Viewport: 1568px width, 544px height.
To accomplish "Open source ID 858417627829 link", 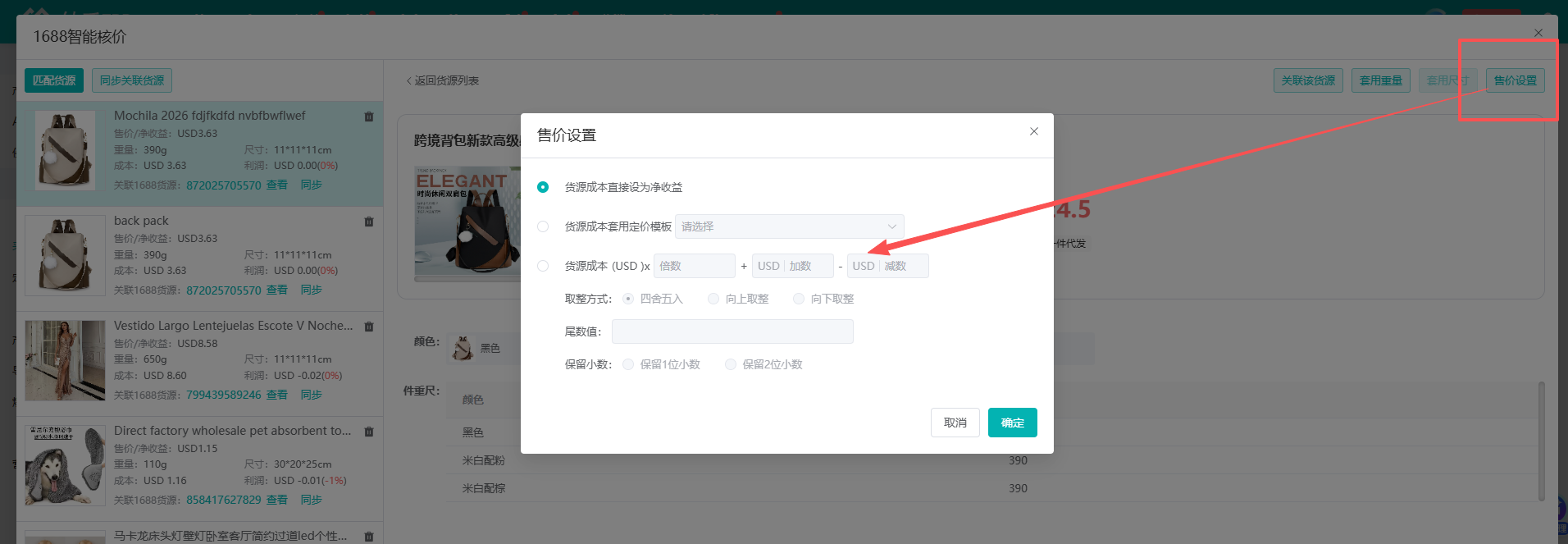I will 224,501.
